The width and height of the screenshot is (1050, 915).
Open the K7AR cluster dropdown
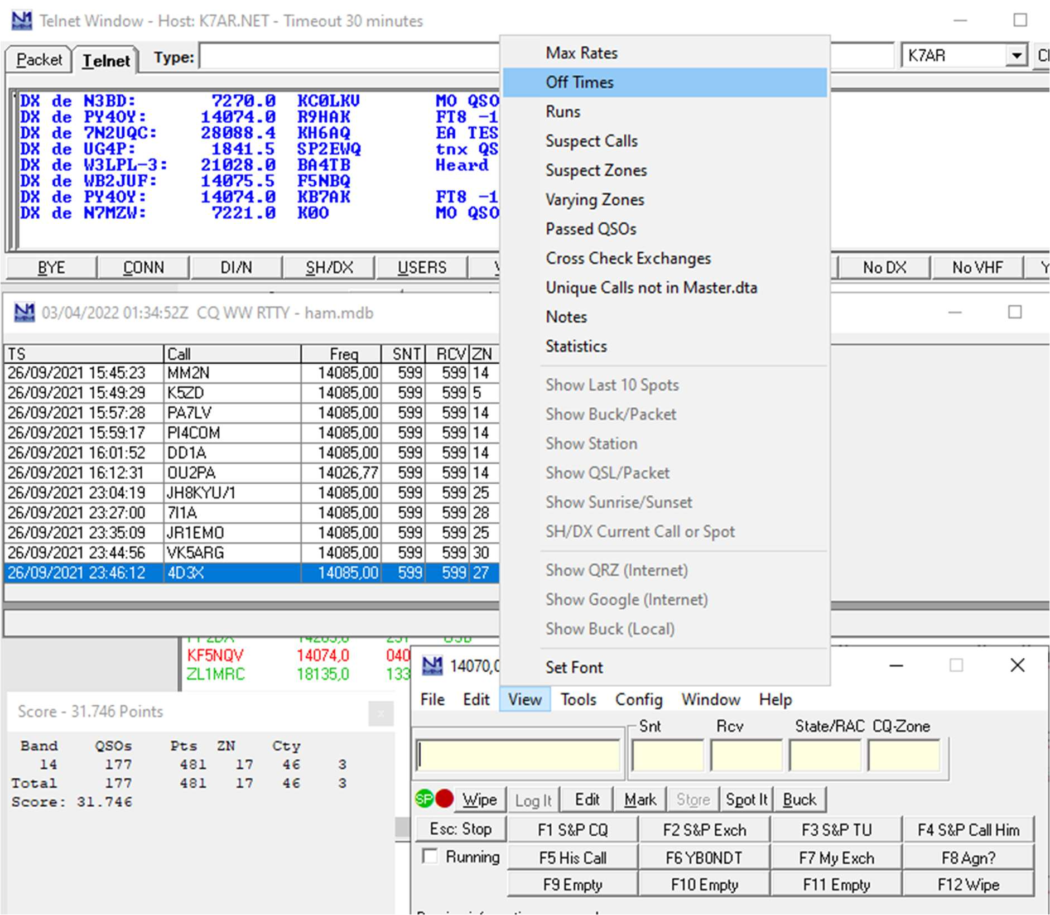point(1017,56)
